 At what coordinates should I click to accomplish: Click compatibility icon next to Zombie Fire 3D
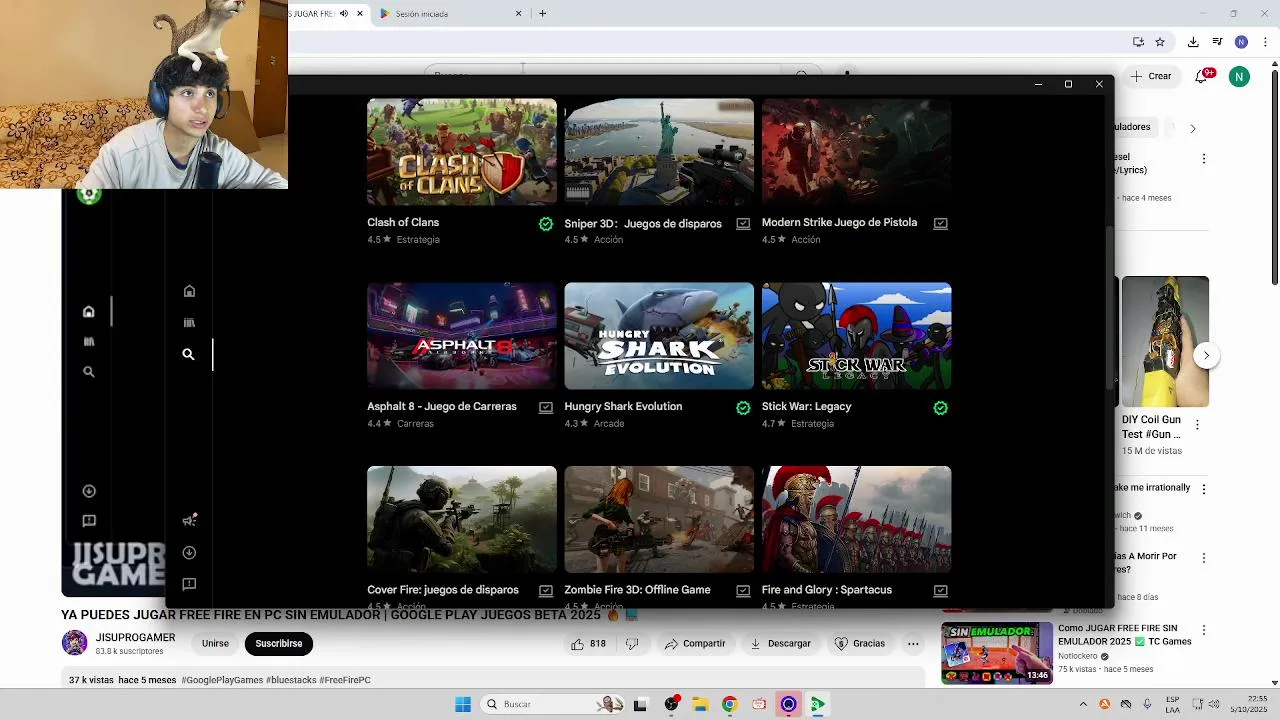pos(743,591)
